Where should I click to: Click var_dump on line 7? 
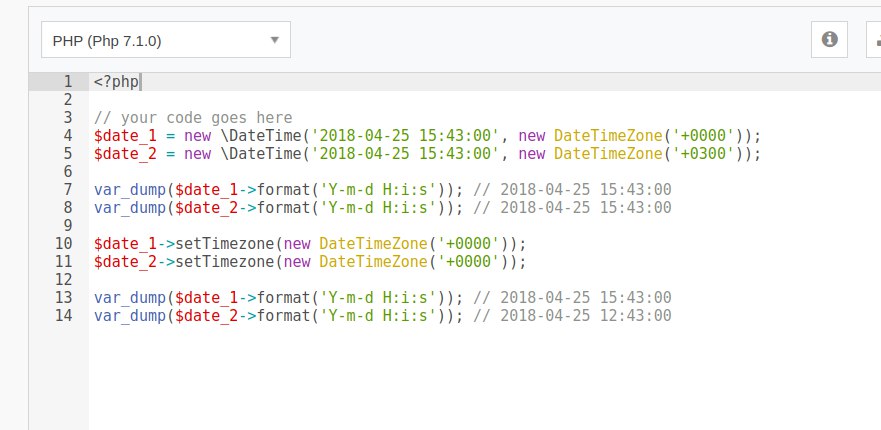130,190
